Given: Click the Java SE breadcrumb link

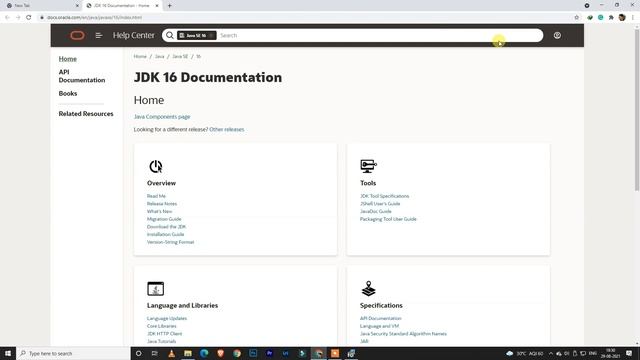Looking at the screenshot, I should tap(180, 57).
